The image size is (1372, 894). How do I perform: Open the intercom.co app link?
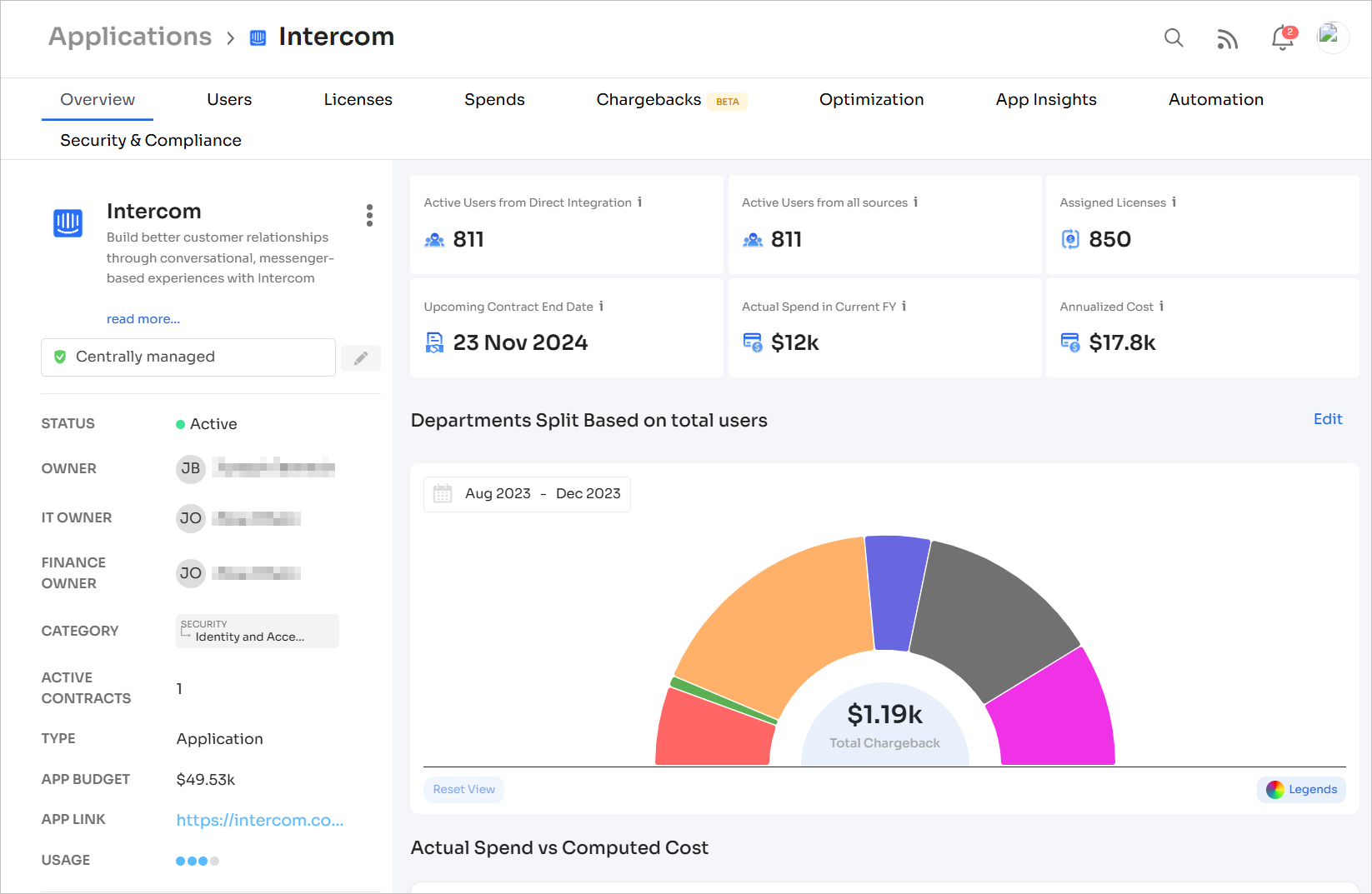tap(260, 821)
